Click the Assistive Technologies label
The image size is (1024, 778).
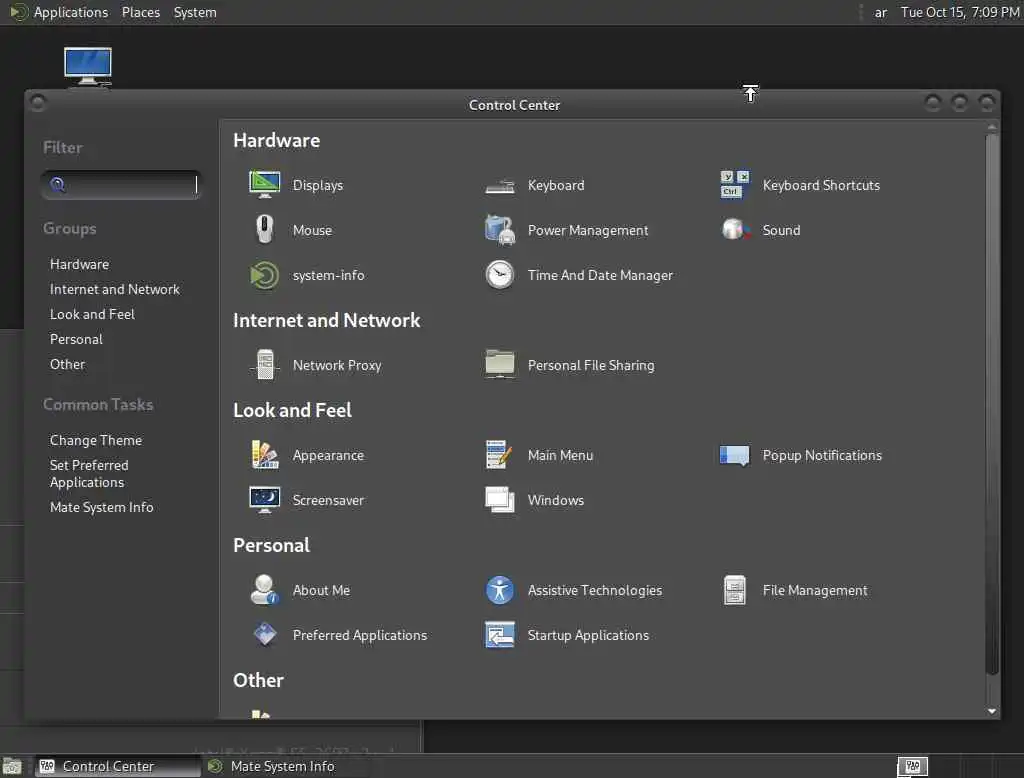[x=595, y=590]
